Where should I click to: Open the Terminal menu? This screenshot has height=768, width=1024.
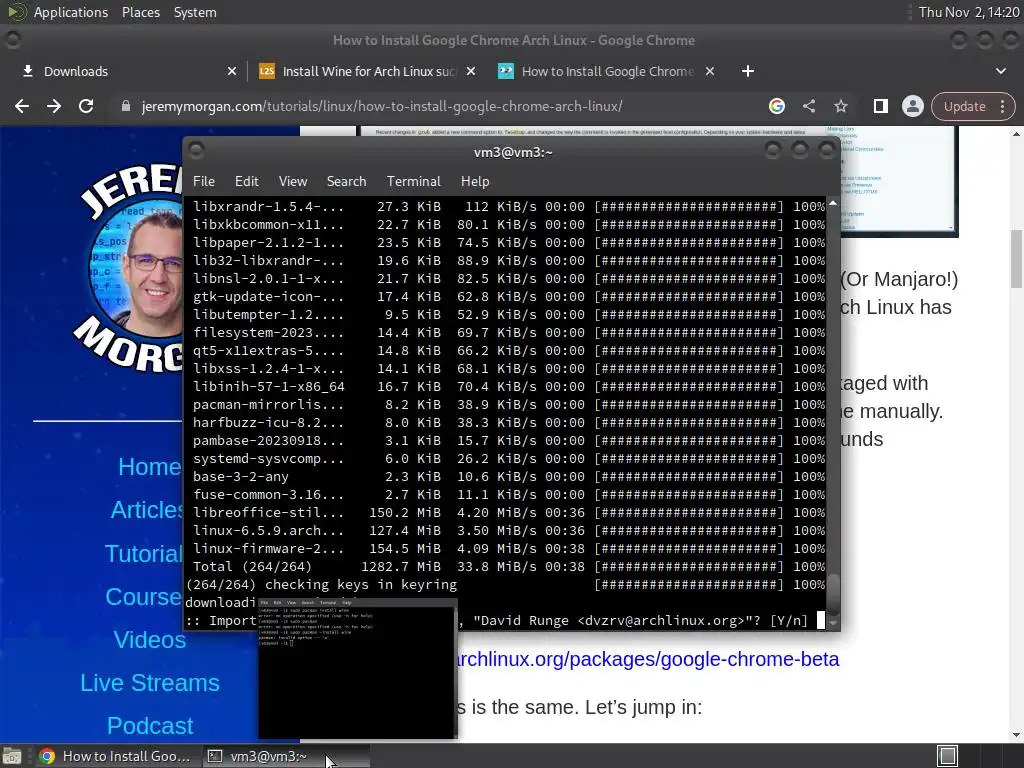click(413, 182)
